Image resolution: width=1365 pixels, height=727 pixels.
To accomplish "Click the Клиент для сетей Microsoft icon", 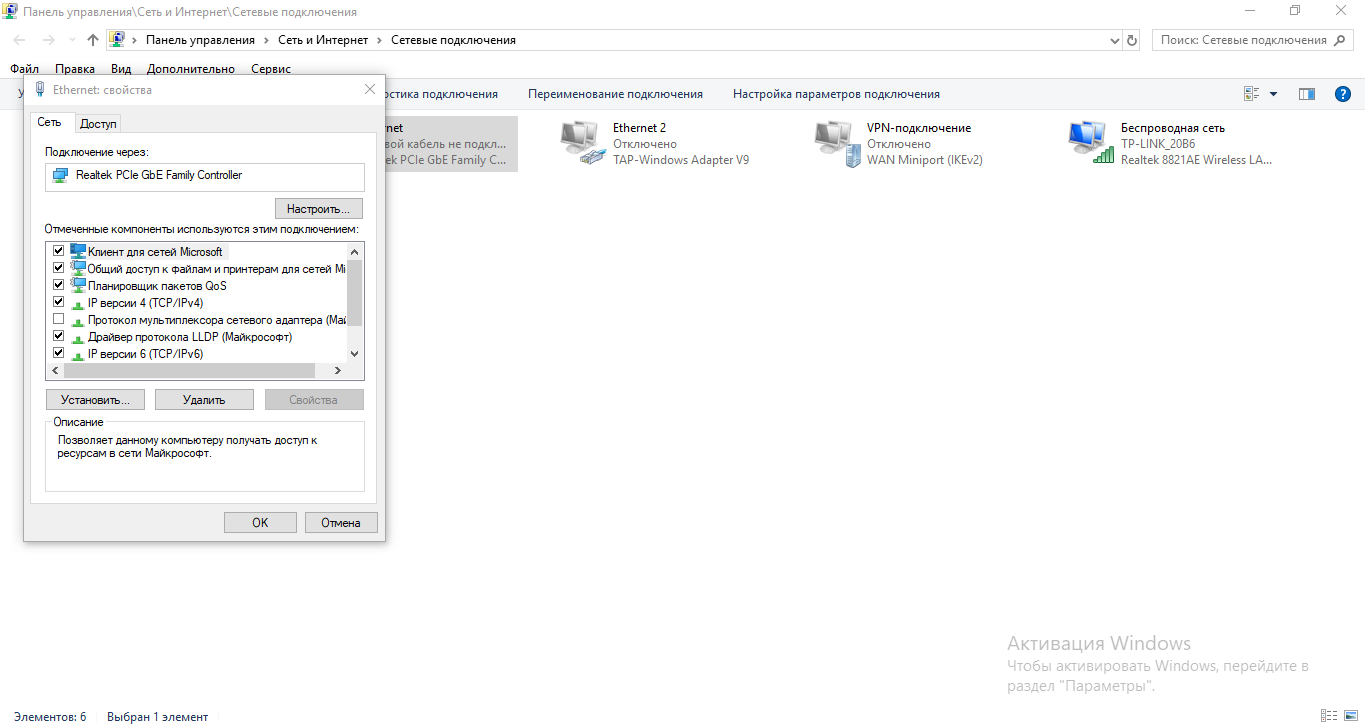I will (x=78, y=251).
